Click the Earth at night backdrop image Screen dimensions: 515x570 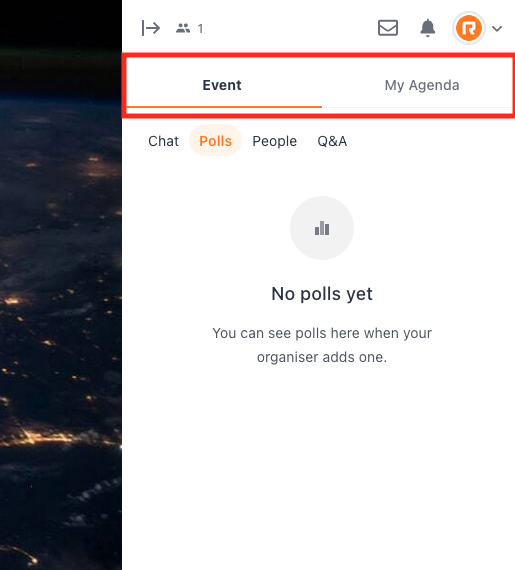click(x=61, y=327)
